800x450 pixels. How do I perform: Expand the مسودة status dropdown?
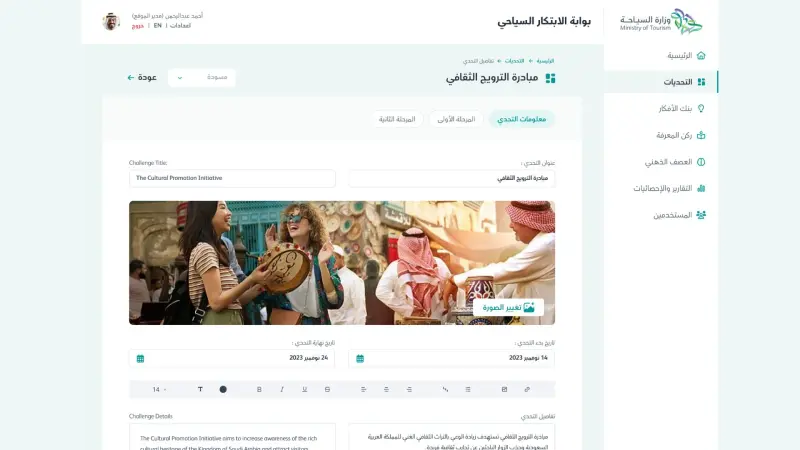(202, 78)
